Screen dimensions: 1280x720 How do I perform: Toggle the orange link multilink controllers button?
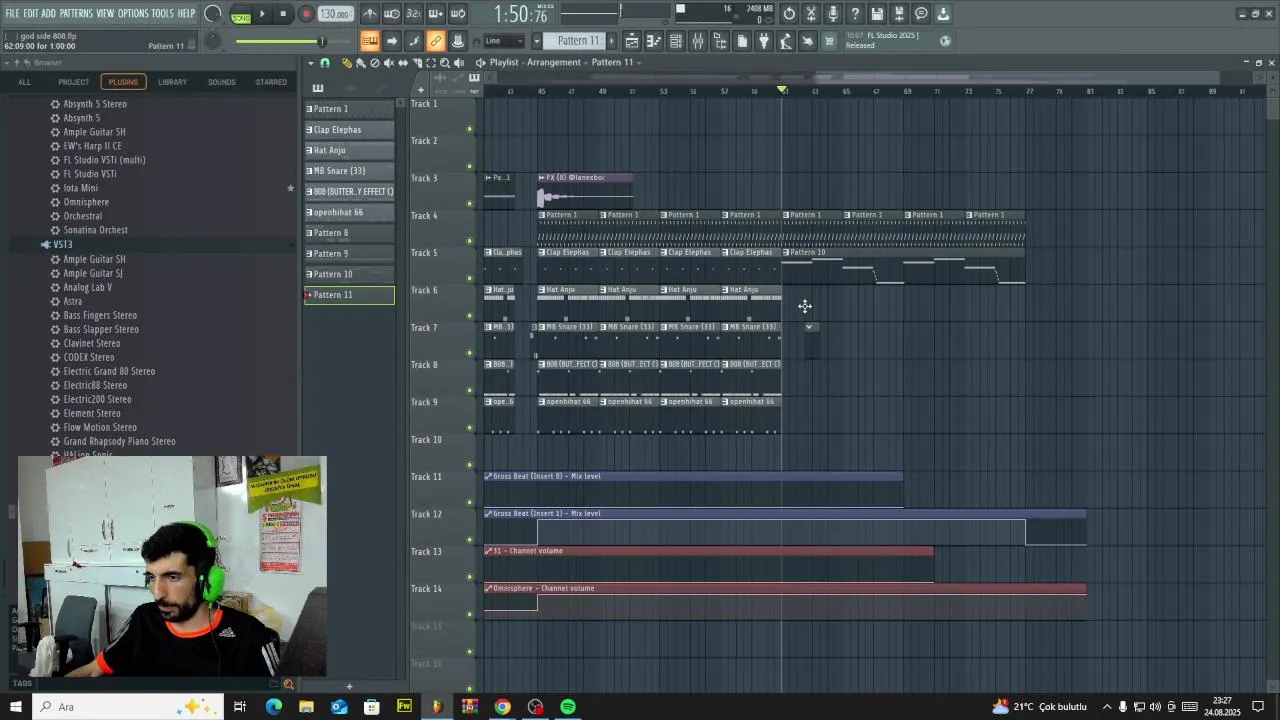point(435,41)
